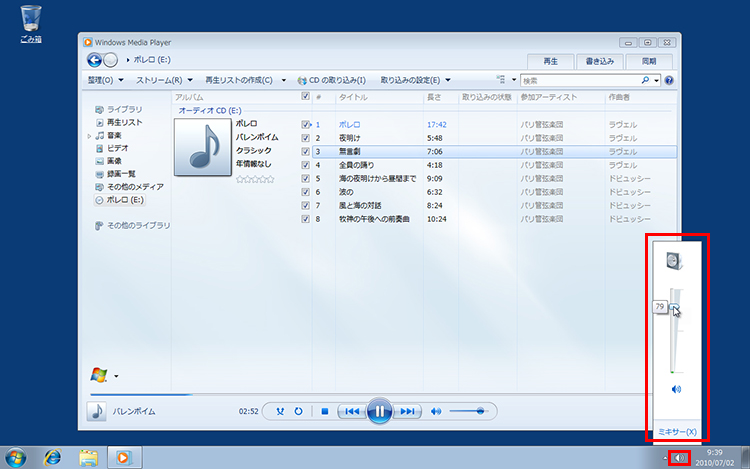Rate the album with the star rating
The height and width of the screenshot is (469, 750).
[x=255, y=179]
